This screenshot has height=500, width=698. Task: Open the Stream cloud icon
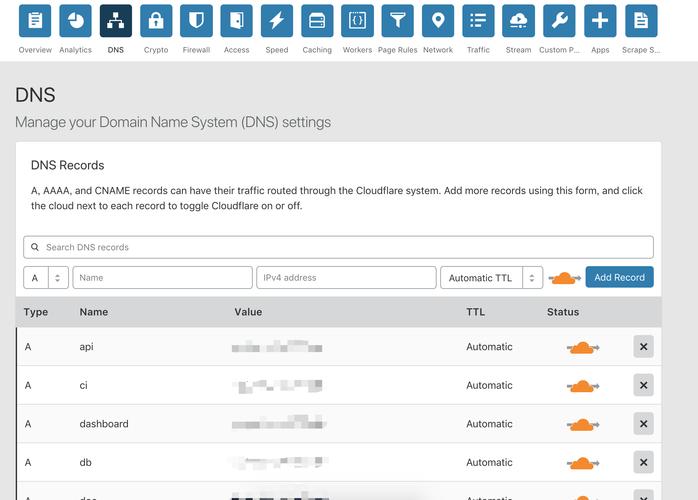(518, 20)
